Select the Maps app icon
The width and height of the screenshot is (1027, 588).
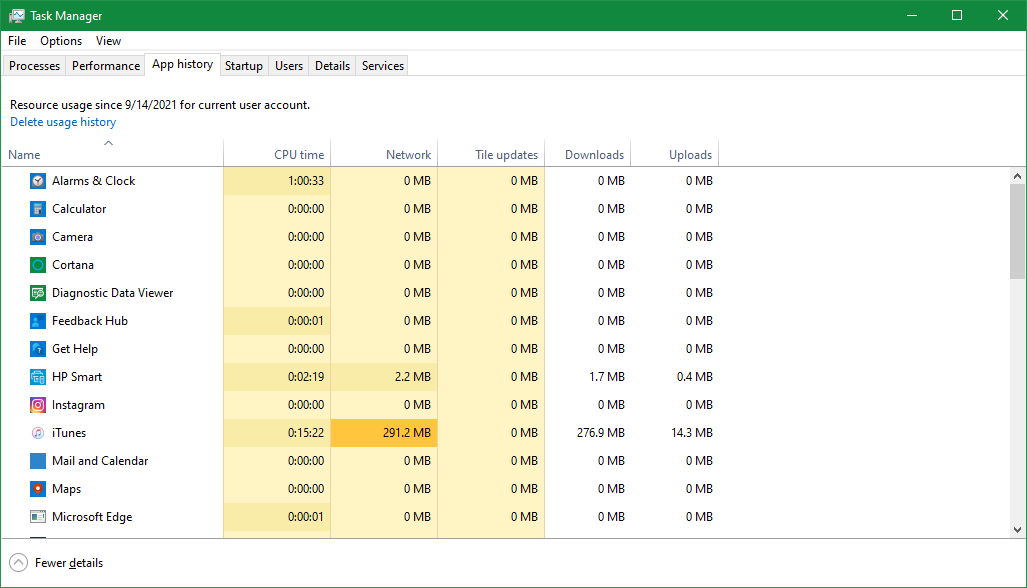point(37,488)
